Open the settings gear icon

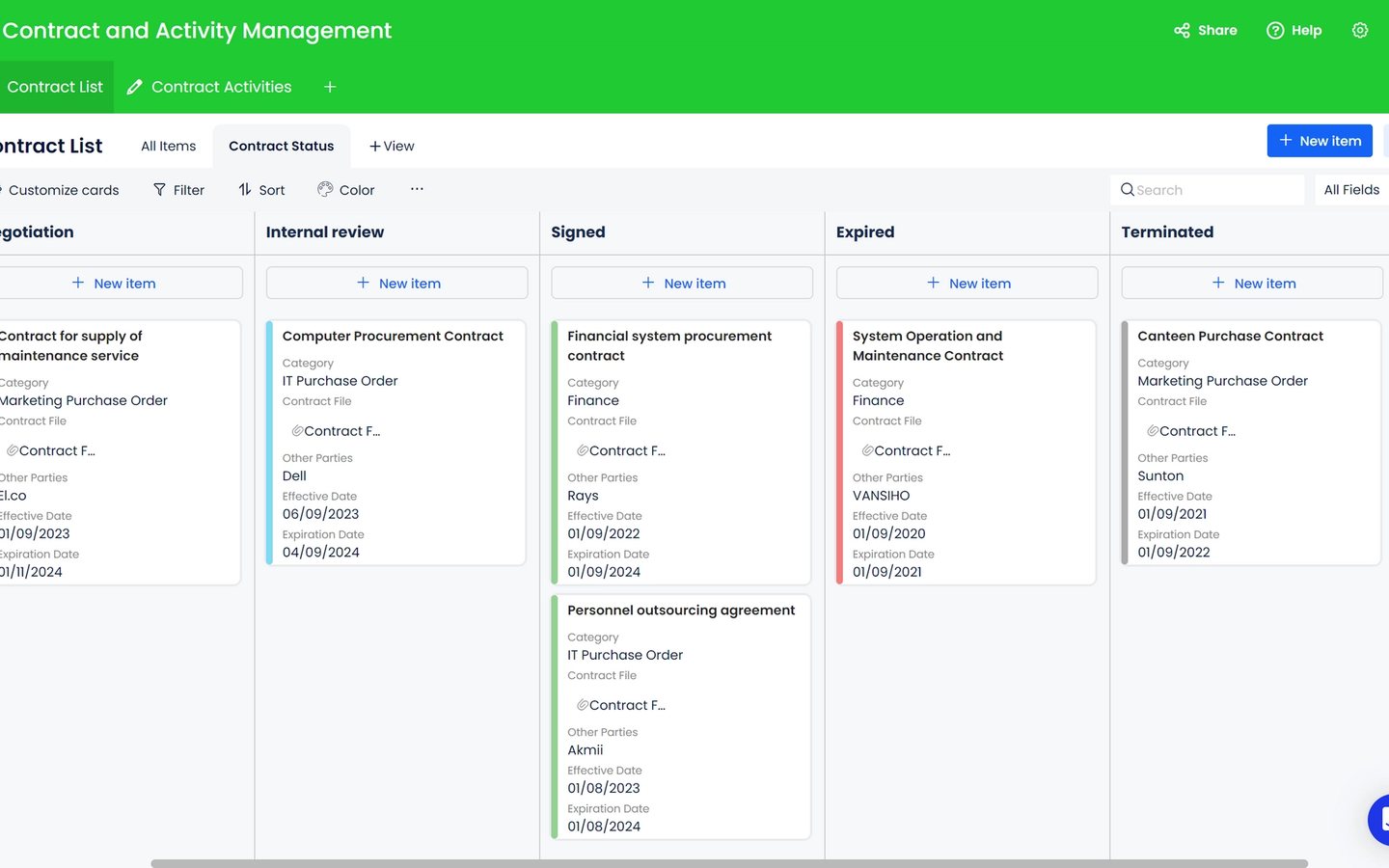1360,31
